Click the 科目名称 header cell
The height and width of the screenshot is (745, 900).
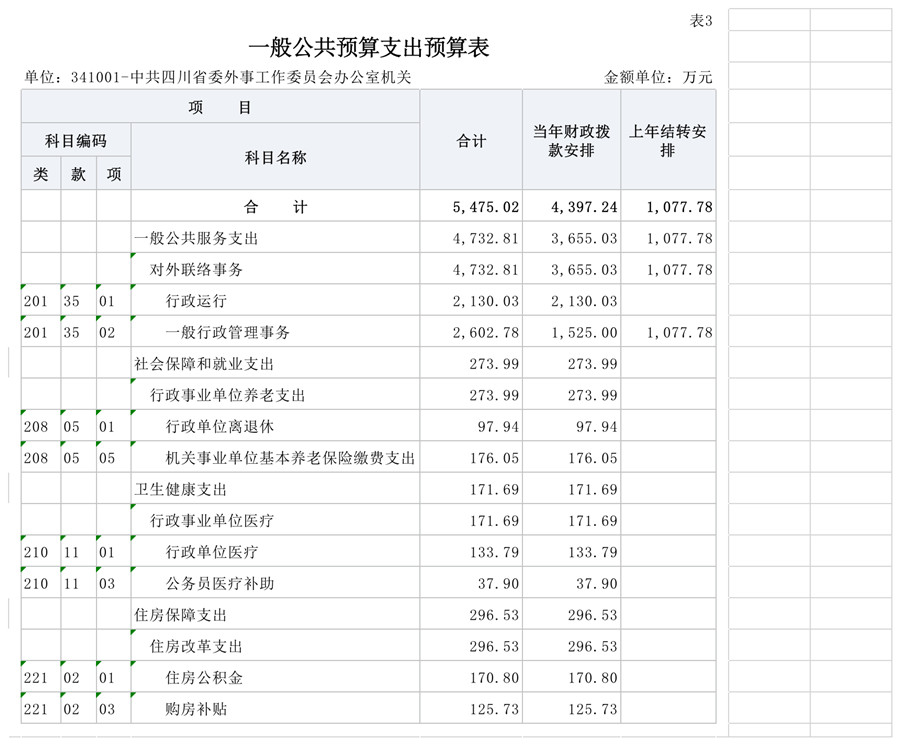coord(276,157)
